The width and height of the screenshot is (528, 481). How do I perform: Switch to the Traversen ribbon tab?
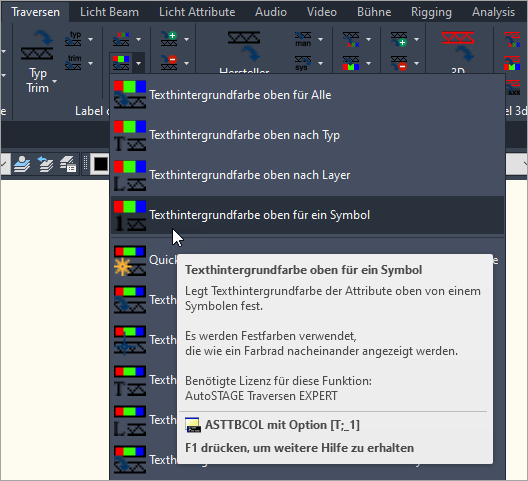point(35,12)
